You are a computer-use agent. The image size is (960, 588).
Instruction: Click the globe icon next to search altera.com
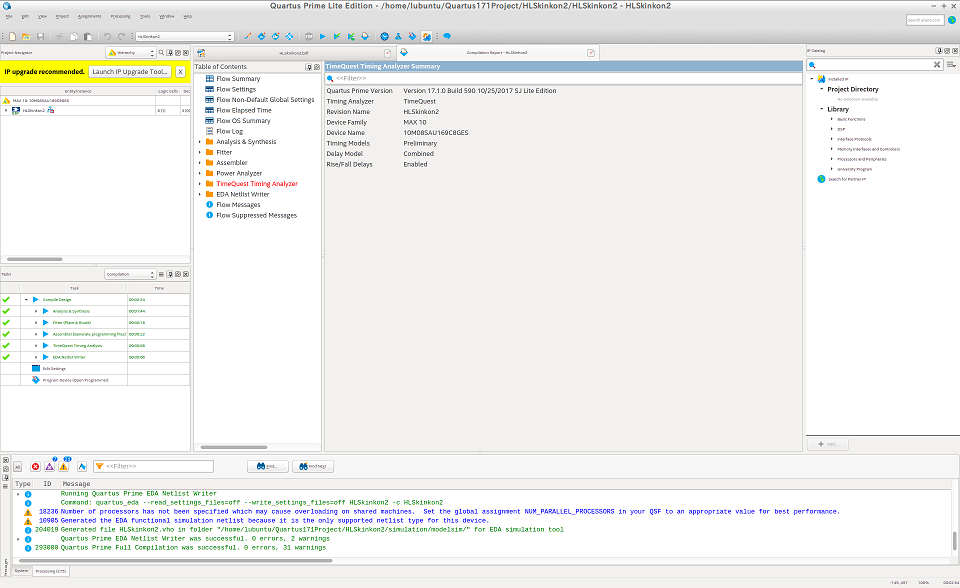click(952, 20)
